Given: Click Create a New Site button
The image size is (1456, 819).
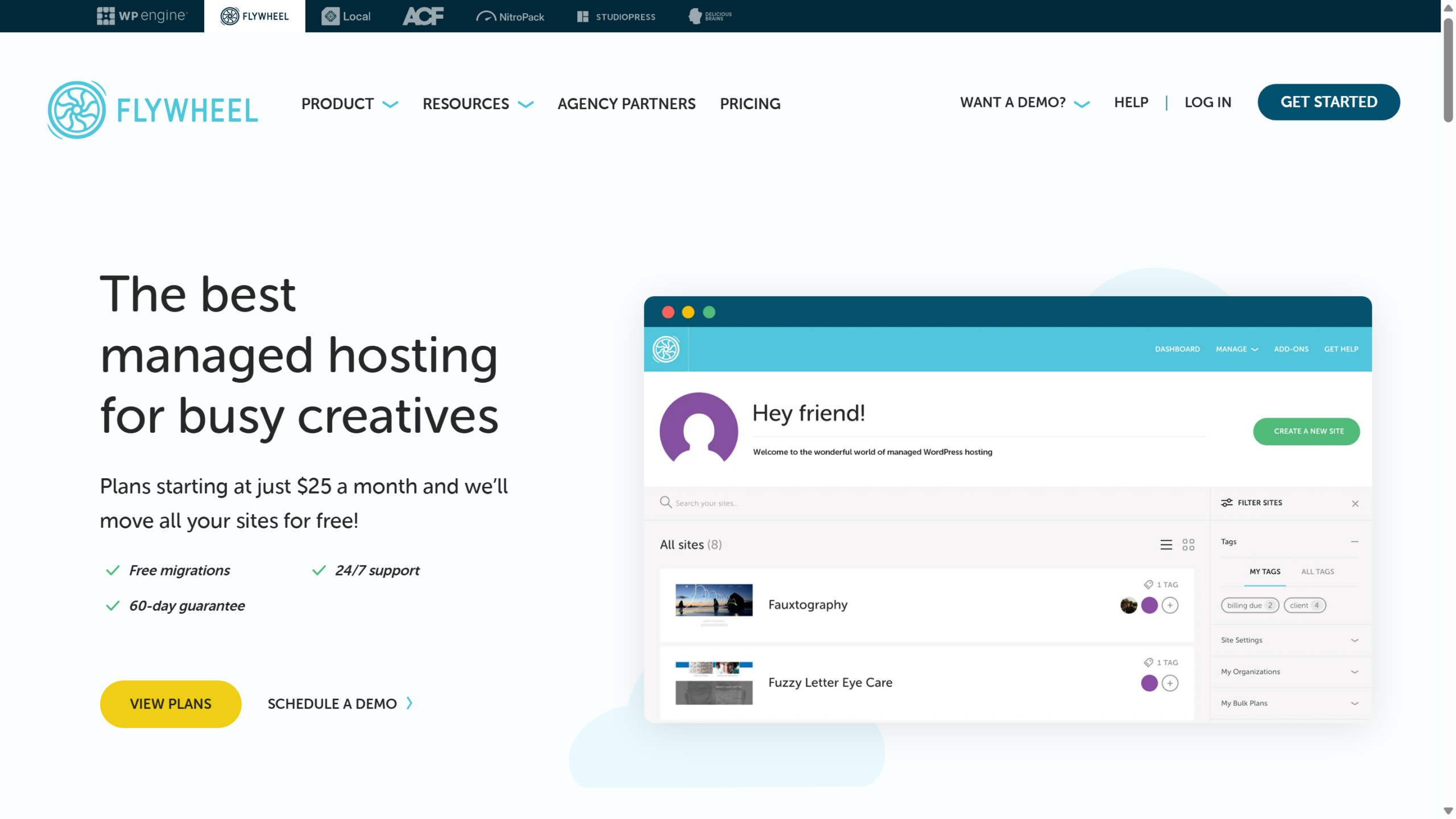Looking at the screenshot, I should [1306, 431].
